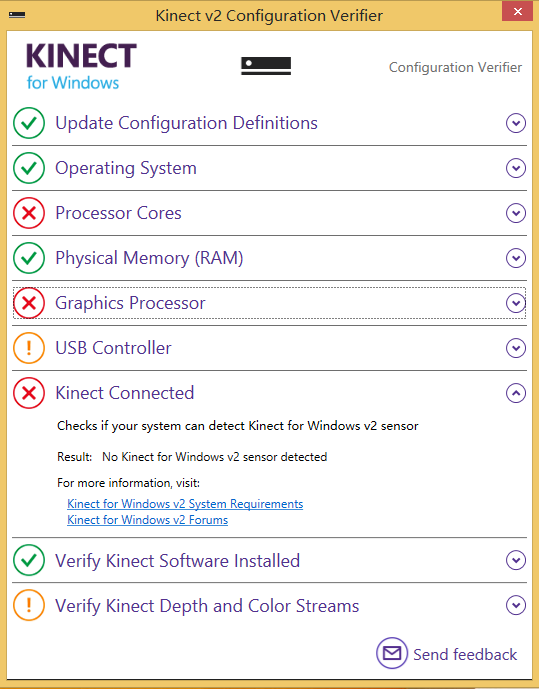
Task: Click the red X icon beside Kinect Connected
Action: click(29, 393)
